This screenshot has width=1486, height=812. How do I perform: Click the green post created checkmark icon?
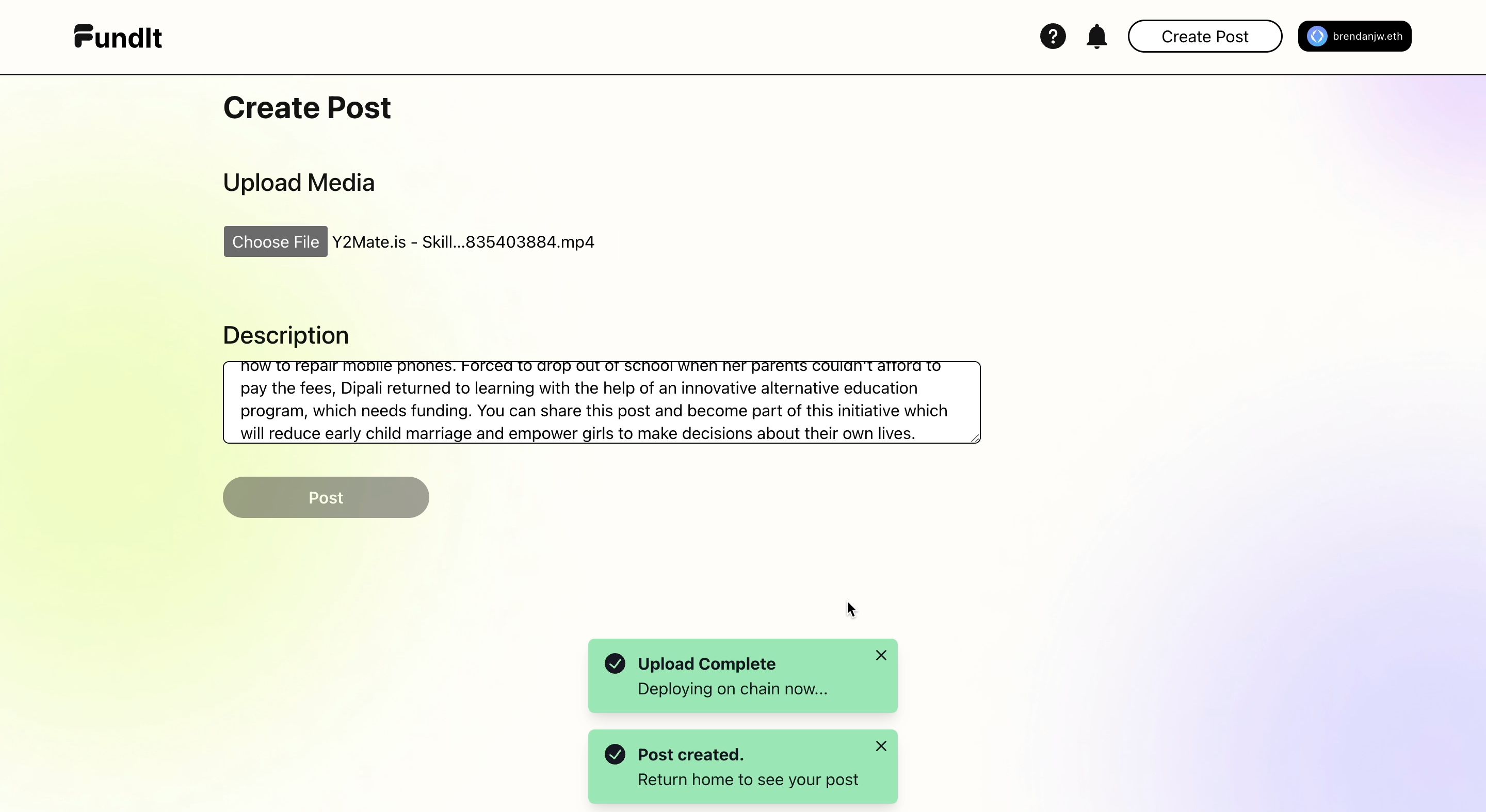pos(615,753)
